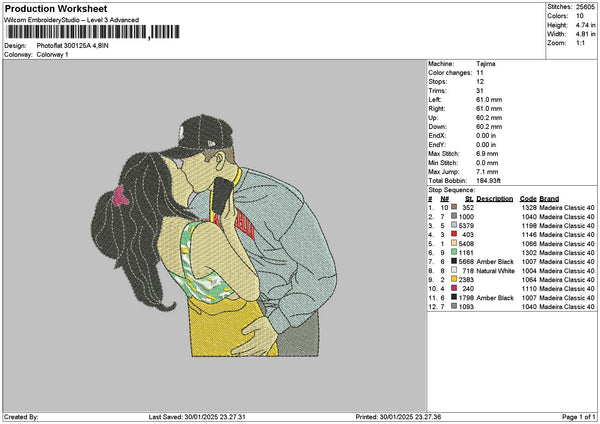Click the 'Amber Black' description in stop row 7
Image resolution: width=600 pixels, height=424 pixels.
(x=495, y=262)
